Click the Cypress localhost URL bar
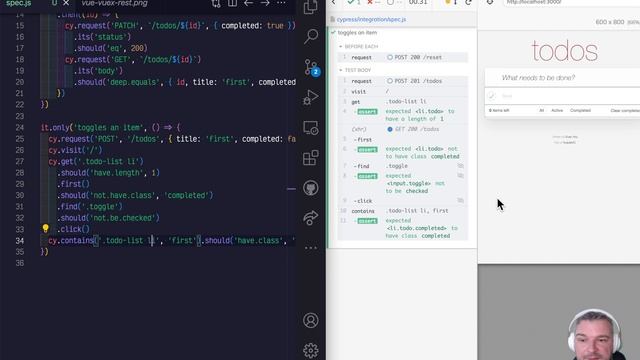 (x=571, y=2)
